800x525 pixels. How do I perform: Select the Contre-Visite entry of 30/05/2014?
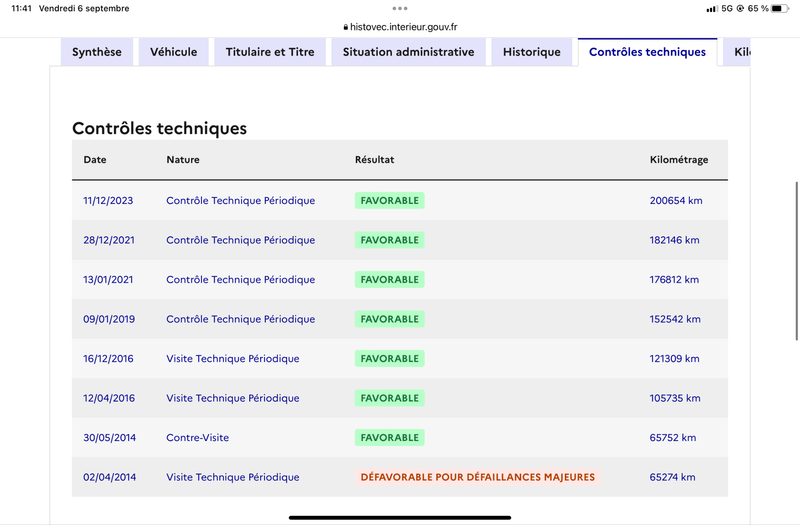[x=197, y=438]
